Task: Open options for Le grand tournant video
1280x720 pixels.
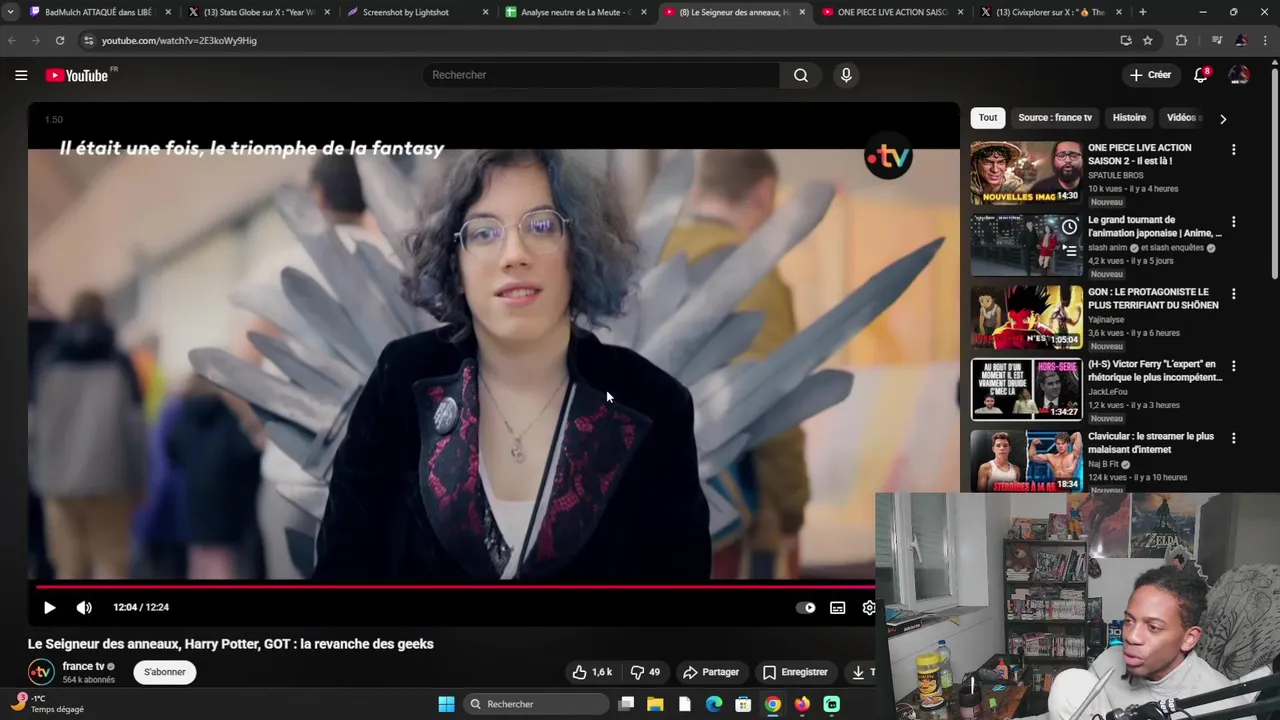Action: pyautogui.click(x=1233, y=221)
